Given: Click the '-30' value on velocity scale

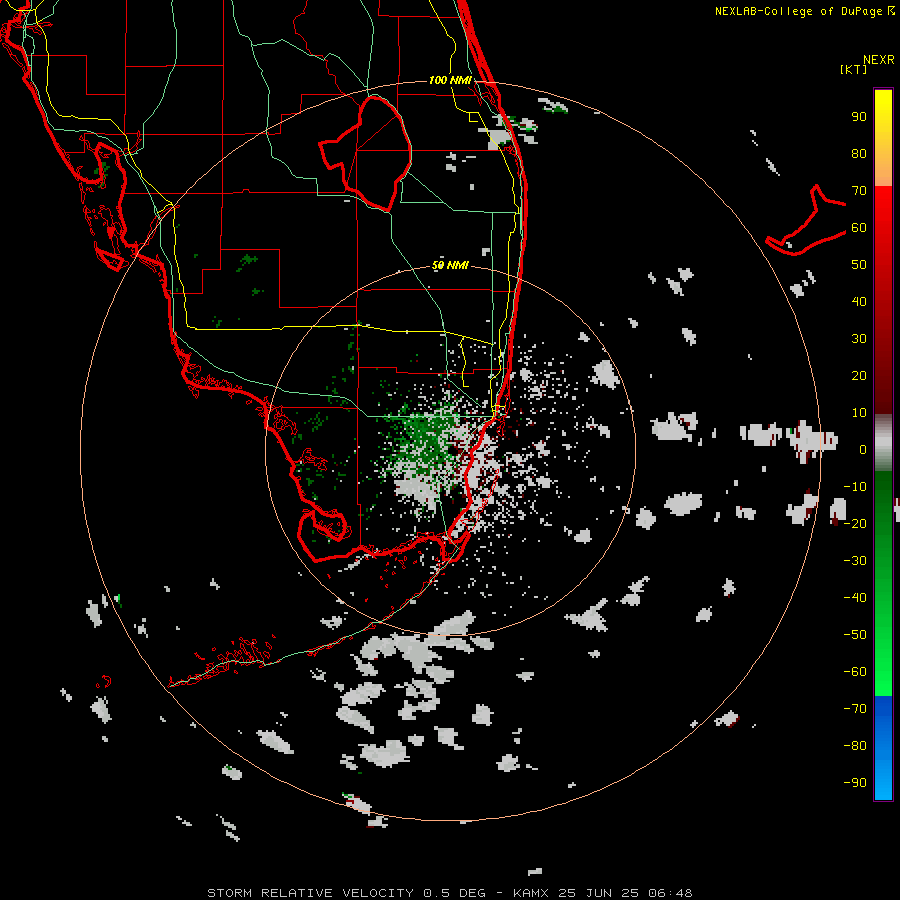Looking at the screenshot, I should [855, 561].
